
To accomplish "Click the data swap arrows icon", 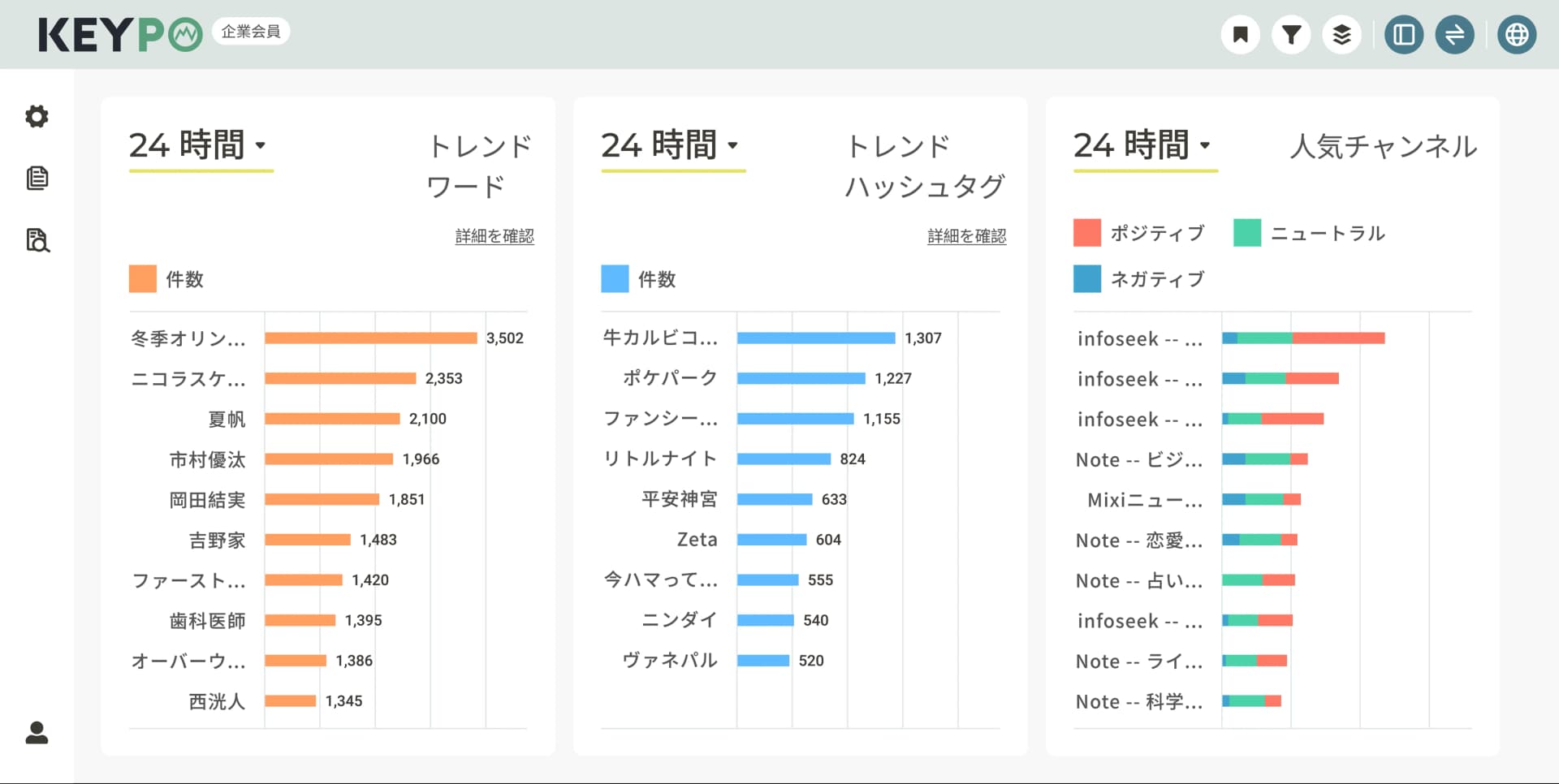I will click(1455, 34).
